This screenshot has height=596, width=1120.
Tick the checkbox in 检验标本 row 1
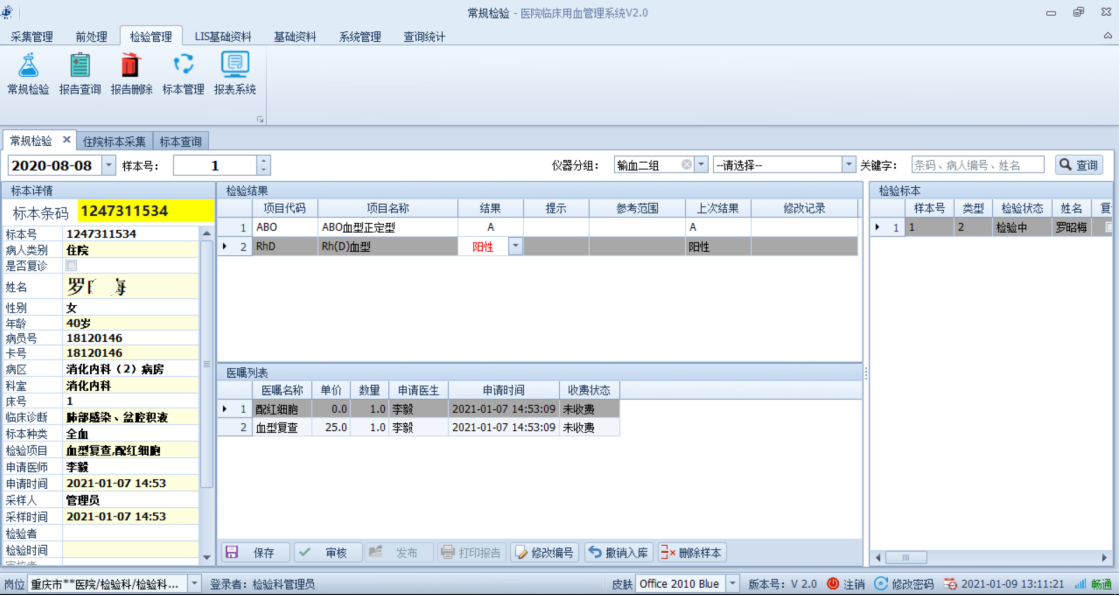coord(1106,228)
